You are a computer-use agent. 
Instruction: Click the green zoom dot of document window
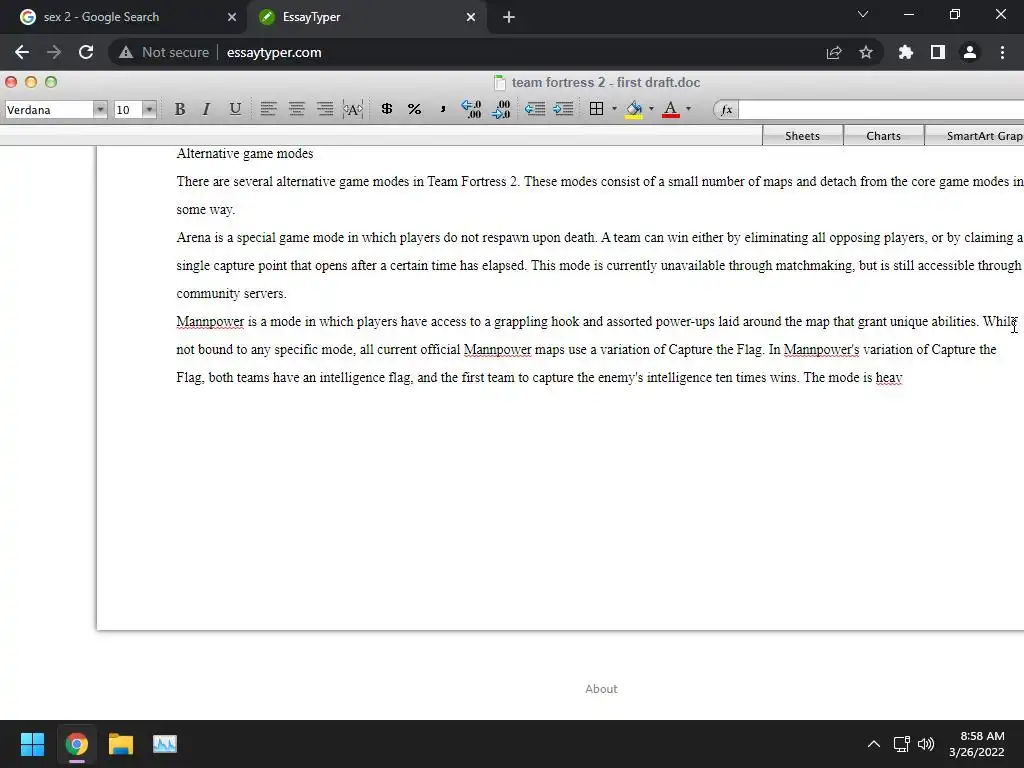[51, 82]
